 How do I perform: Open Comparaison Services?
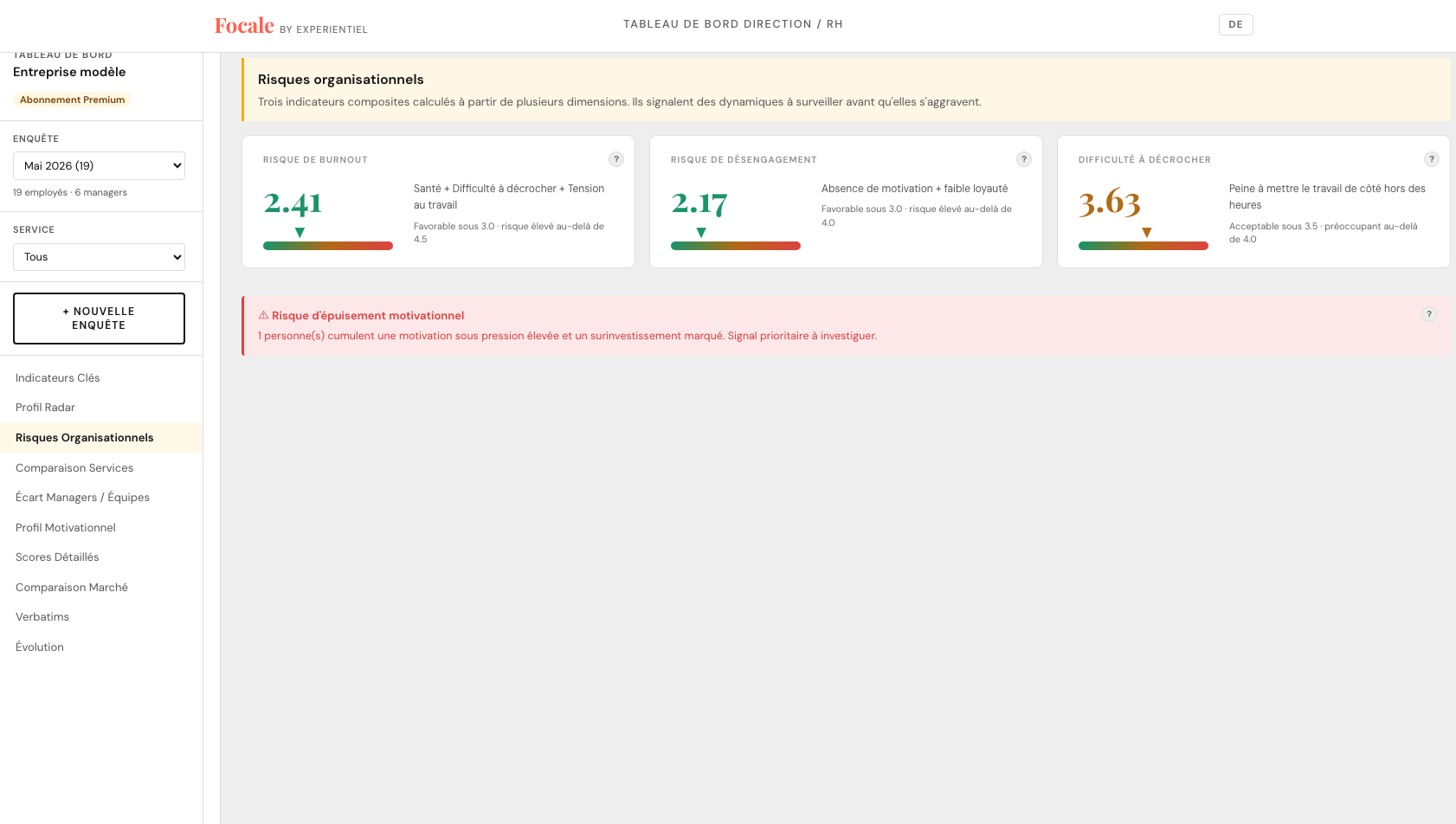click(x=101, y=468)
